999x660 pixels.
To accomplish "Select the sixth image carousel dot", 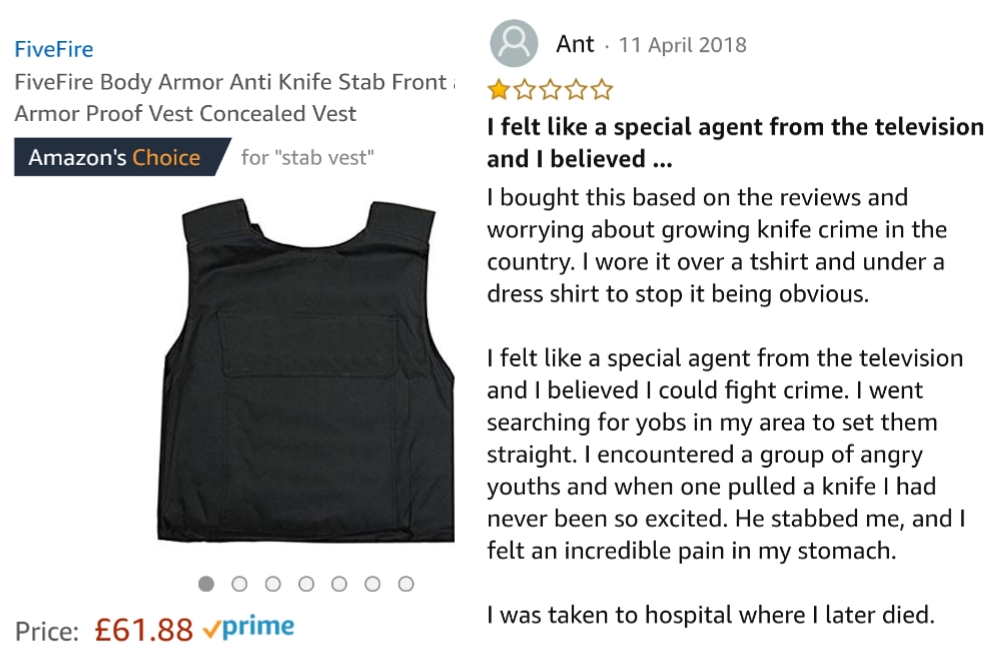I will [372, 584].
